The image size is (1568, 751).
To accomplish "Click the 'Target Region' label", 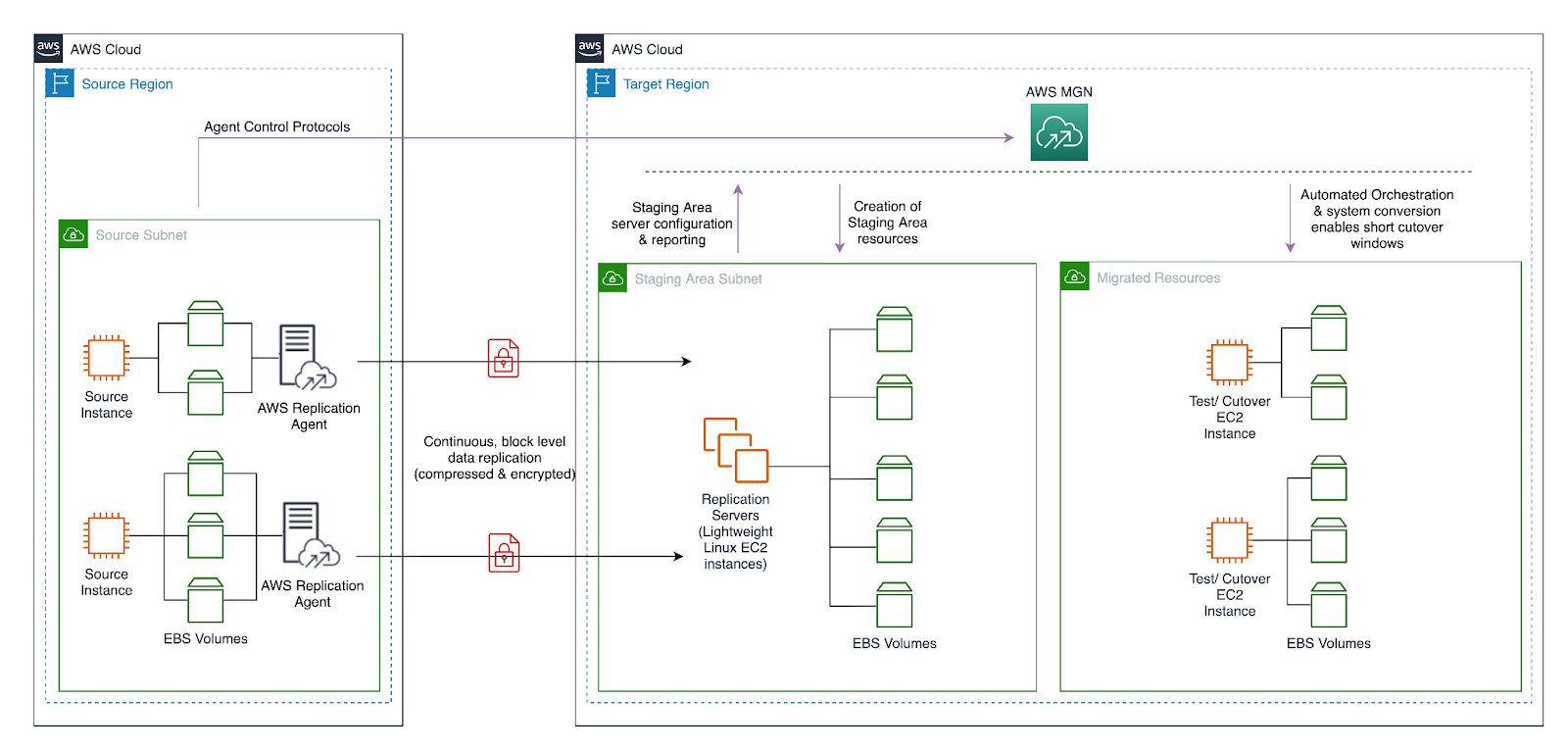I will click(666, 84).
